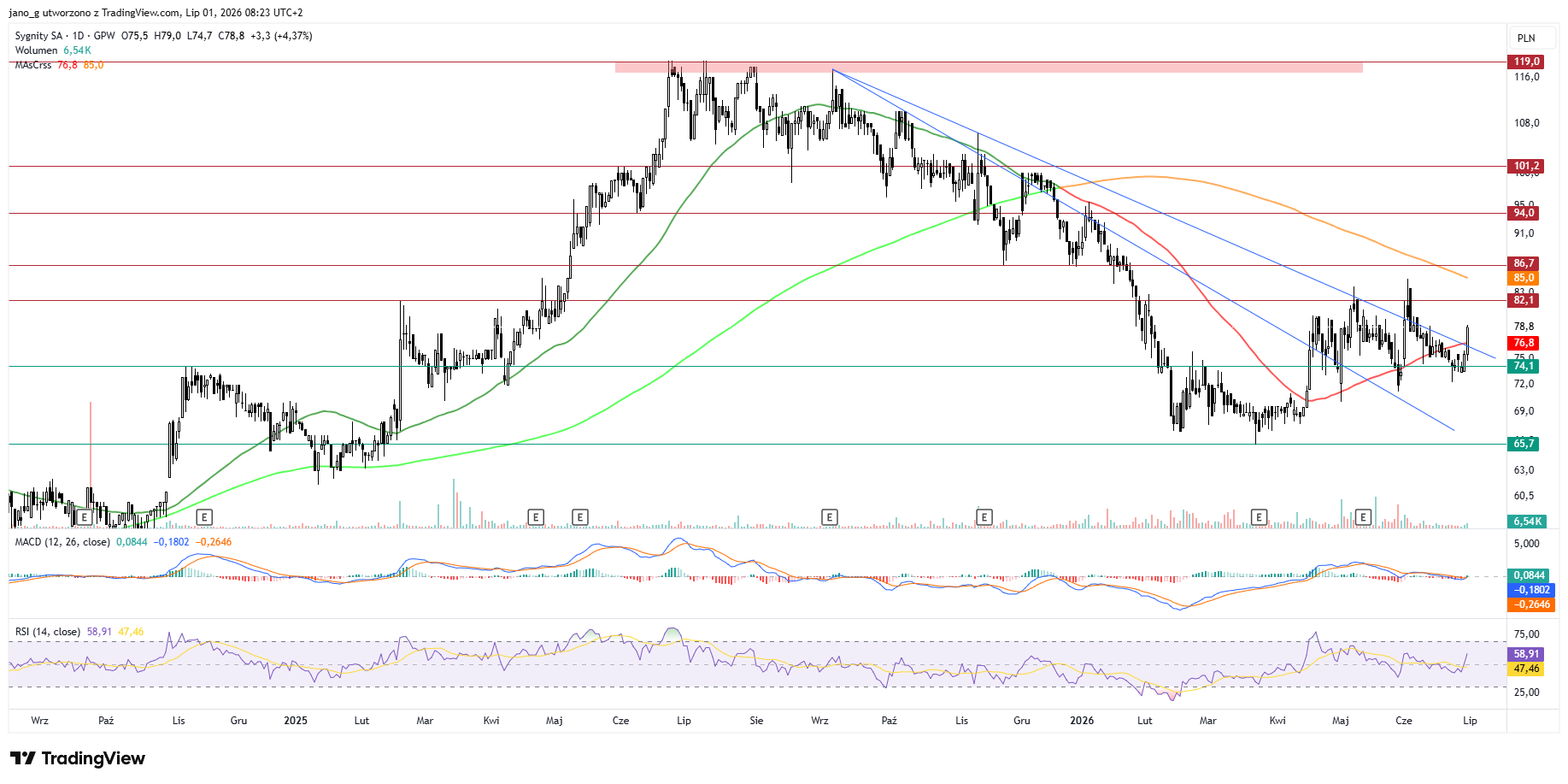Image resolution: width=1568 pixels, height=784 pixels.
Task: Click the 6,54K volume value label
Action: tap(1528, 522)
